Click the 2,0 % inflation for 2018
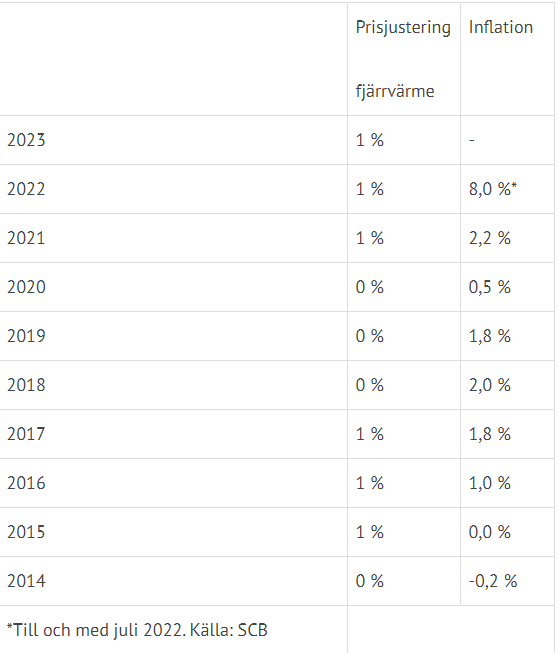 pos(489,385)
